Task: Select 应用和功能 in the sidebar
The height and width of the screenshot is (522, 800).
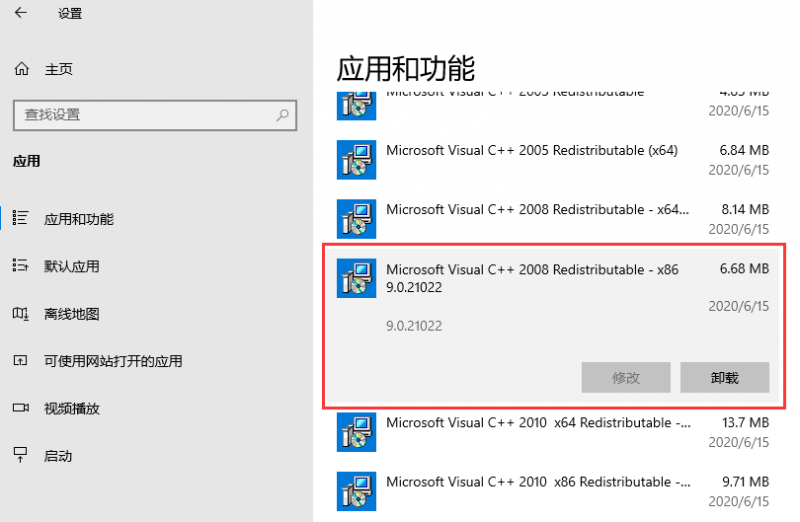Action: tap(79, 219)
